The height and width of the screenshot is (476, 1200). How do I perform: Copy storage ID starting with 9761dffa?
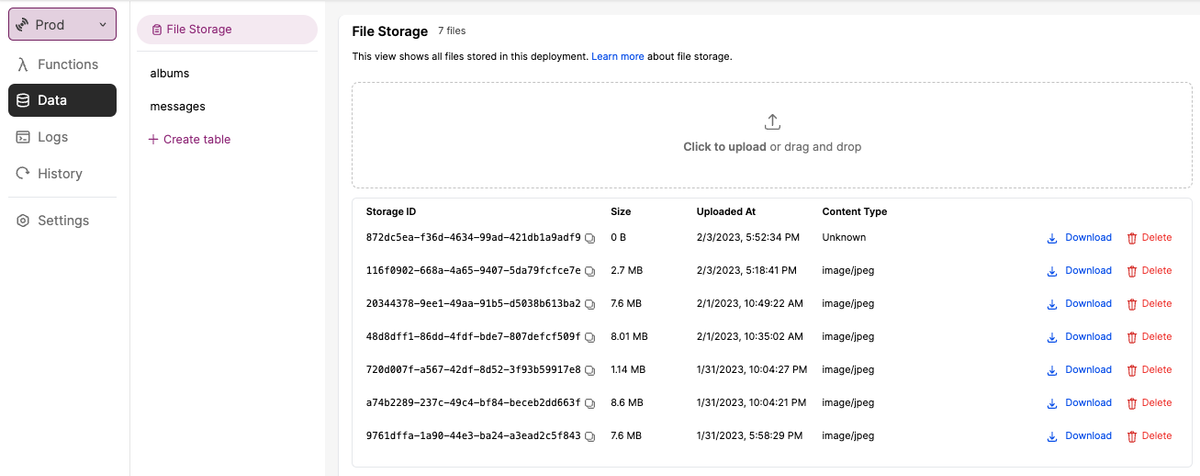[x=590, y=436]
